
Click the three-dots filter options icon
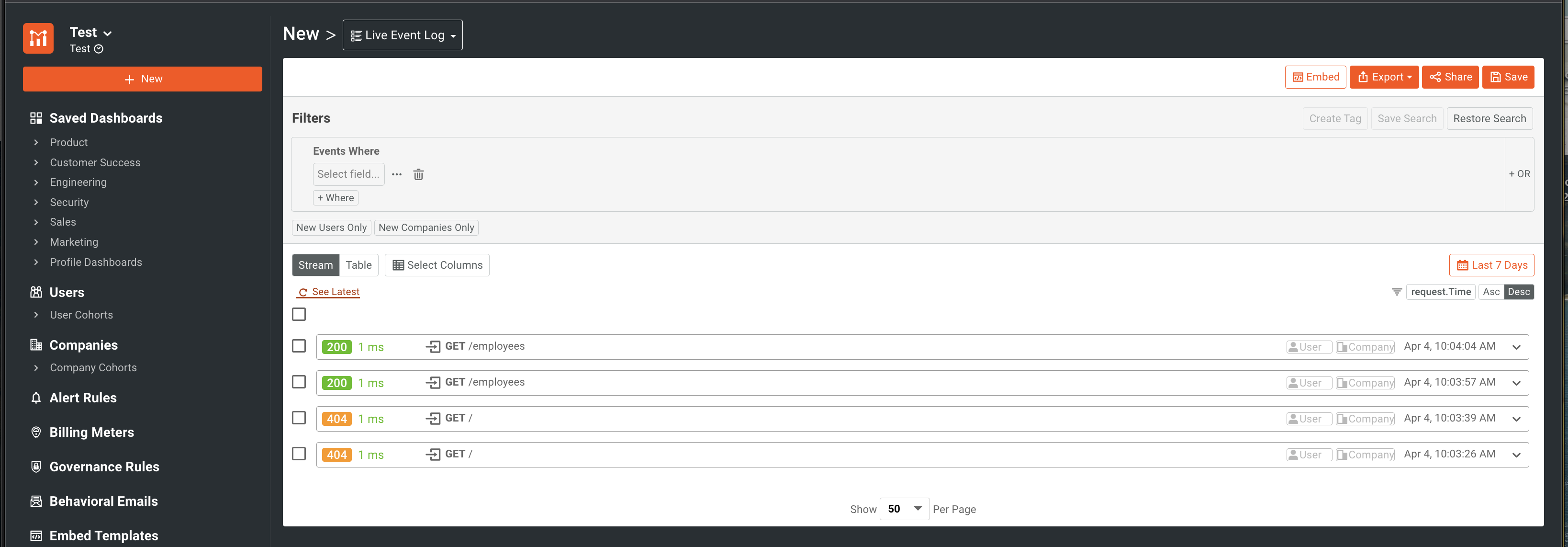(x=397, y=174)
